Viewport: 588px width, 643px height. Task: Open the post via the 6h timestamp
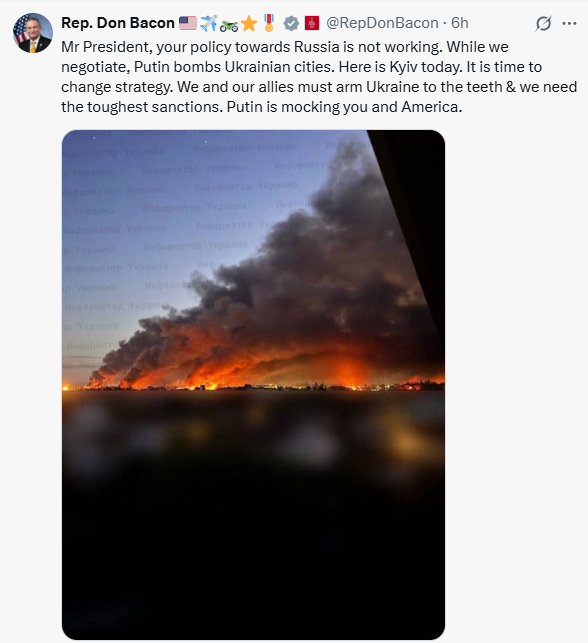coord(460,23)
